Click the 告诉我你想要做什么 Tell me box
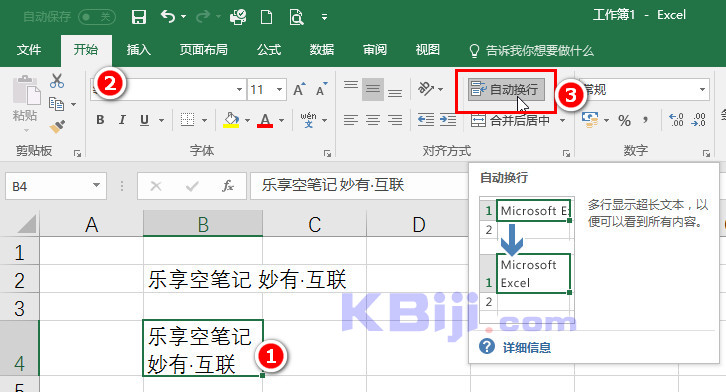This screenshot has width=726, height=392. tap(531, 50)
